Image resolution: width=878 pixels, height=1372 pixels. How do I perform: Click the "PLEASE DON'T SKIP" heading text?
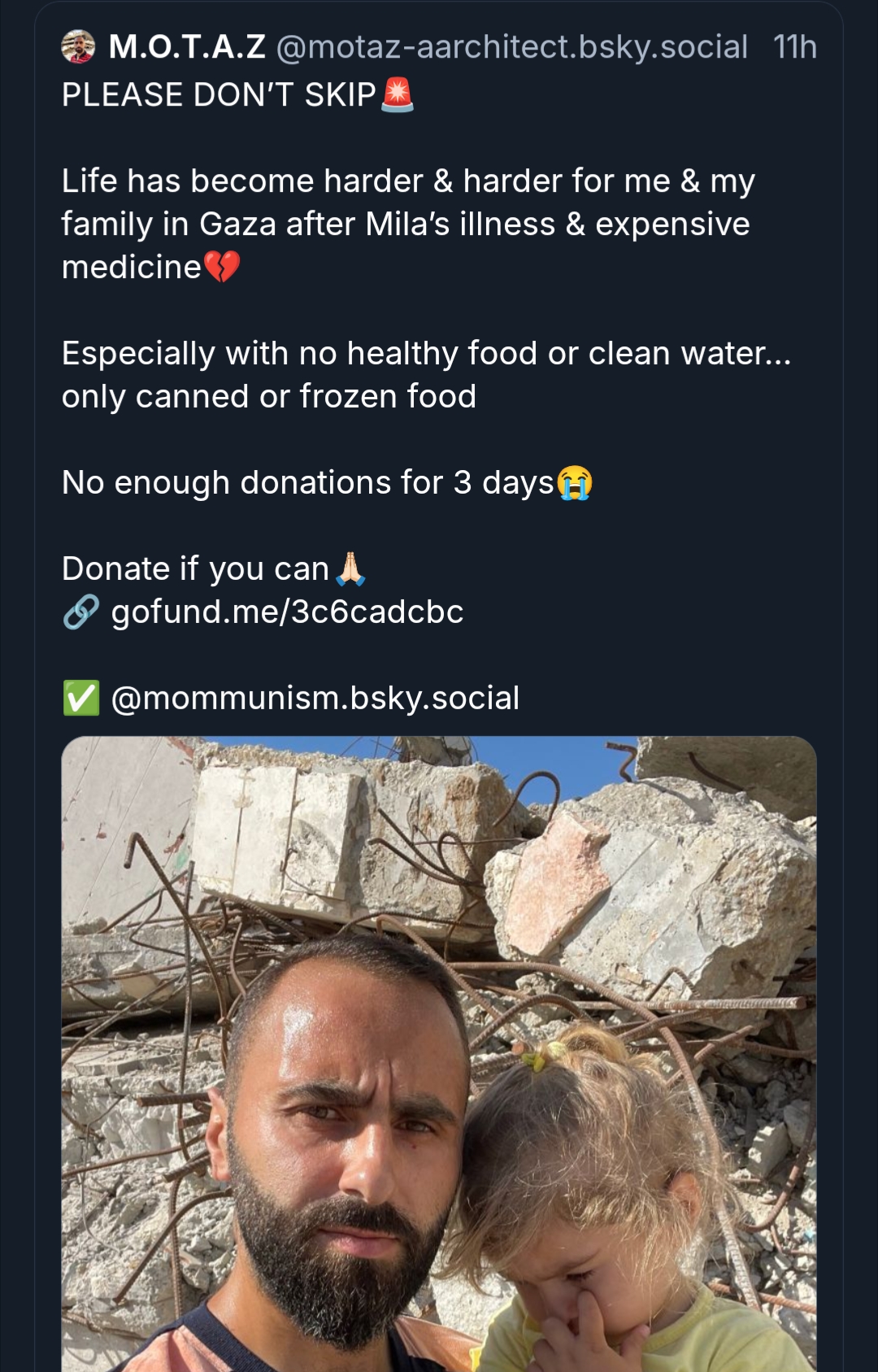219,95
